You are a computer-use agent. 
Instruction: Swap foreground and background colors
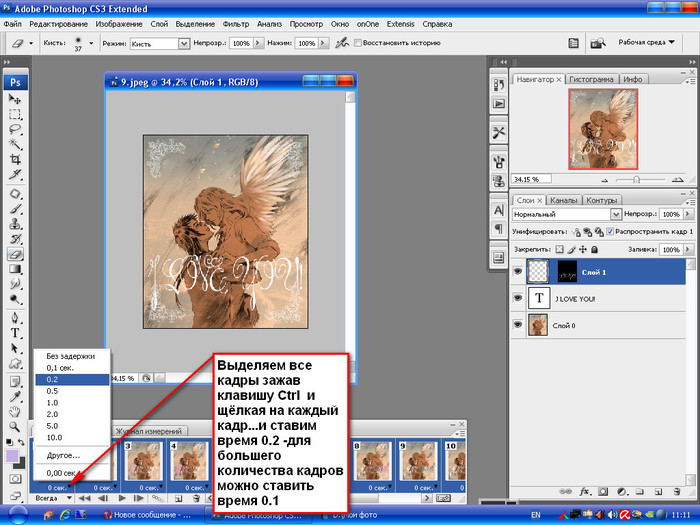tap(21, 442)
